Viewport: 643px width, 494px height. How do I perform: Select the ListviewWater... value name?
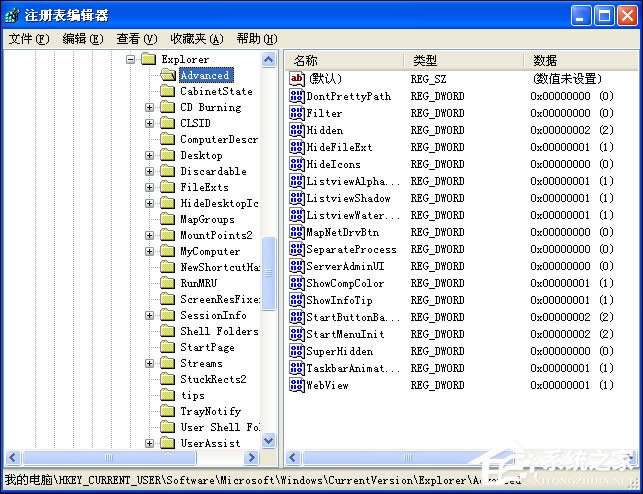pos(353,215)
